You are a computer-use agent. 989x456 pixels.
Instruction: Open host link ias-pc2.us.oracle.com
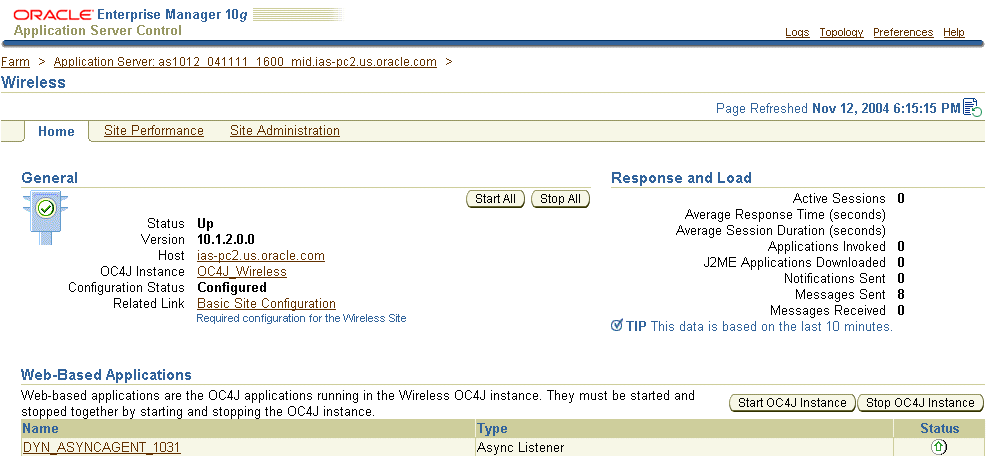261,255
